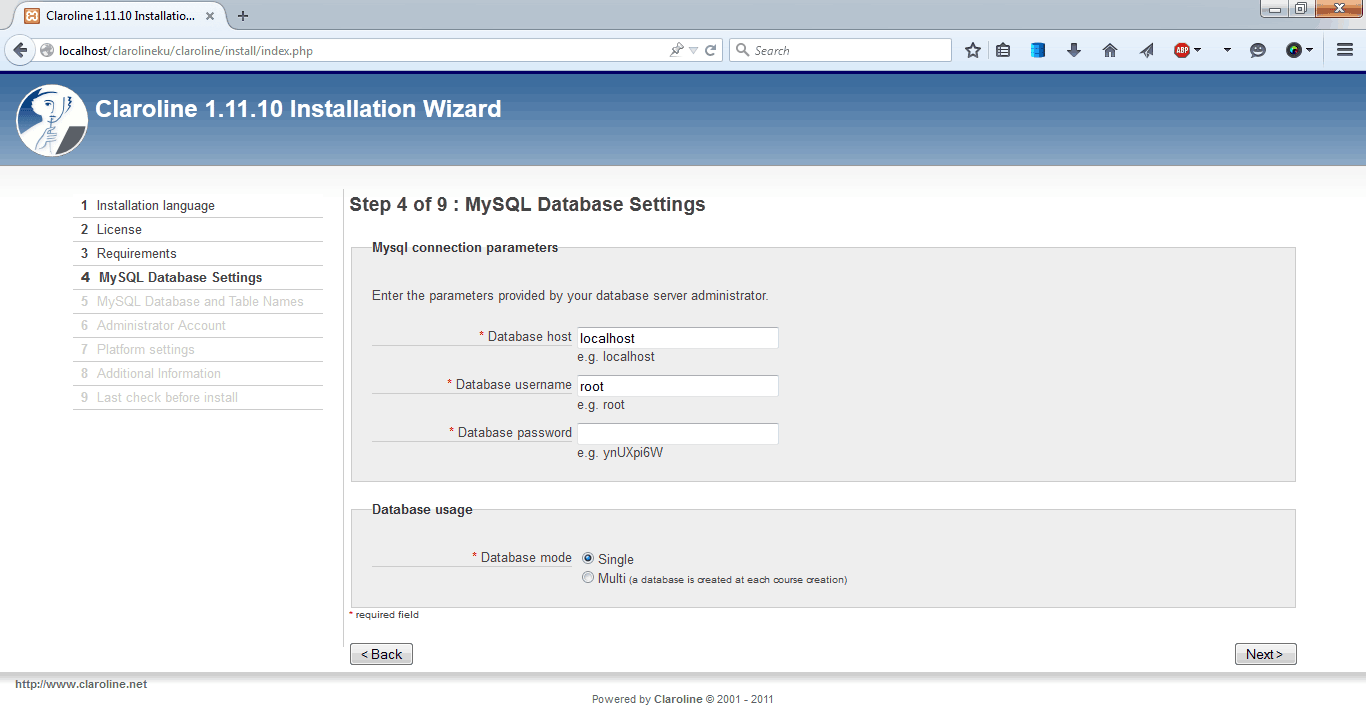The image size is (1366, 714).
Task: Click the paper plane extension icon
Action: click(1145, 49)
